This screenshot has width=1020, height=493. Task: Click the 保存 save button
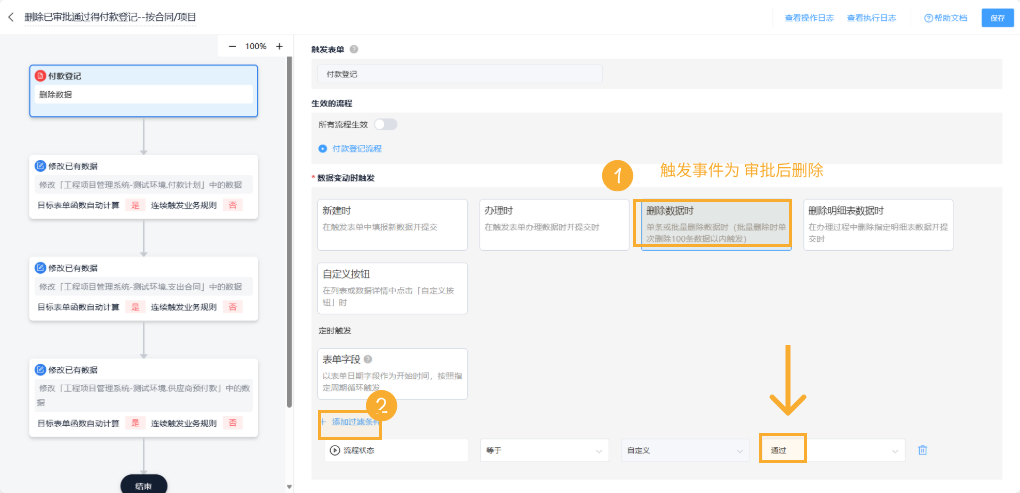(x=997, y=18)
